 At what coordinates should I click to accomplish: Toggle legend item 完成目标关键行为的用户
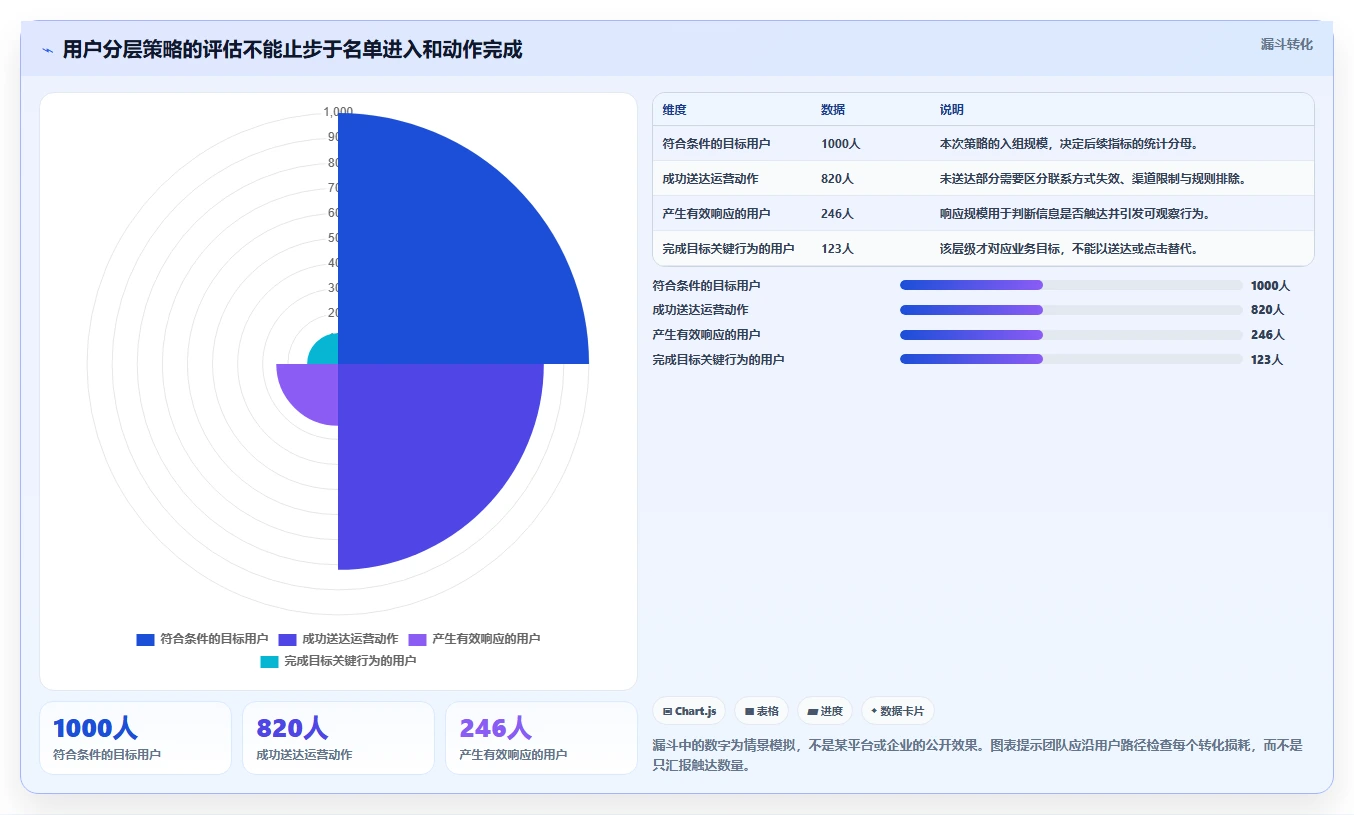pos(338,661)
